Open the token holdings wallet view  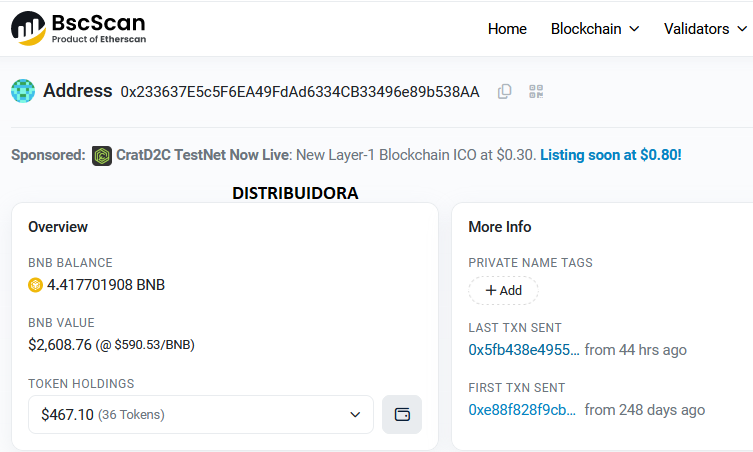[x=402, y=414]
